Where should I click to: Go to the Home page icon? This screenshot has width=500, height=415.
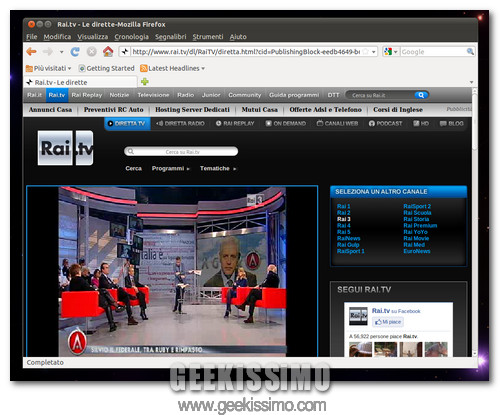tap(108, 52)
